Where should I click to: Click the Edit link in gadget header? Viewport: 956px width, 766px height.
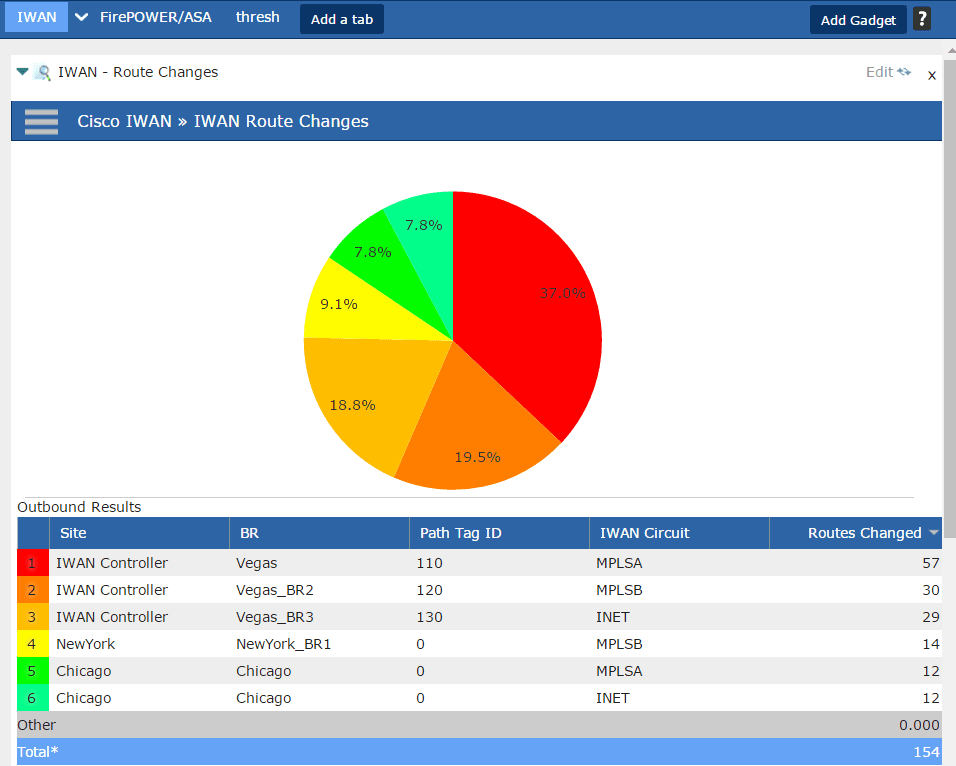click(x=879, y=72)
